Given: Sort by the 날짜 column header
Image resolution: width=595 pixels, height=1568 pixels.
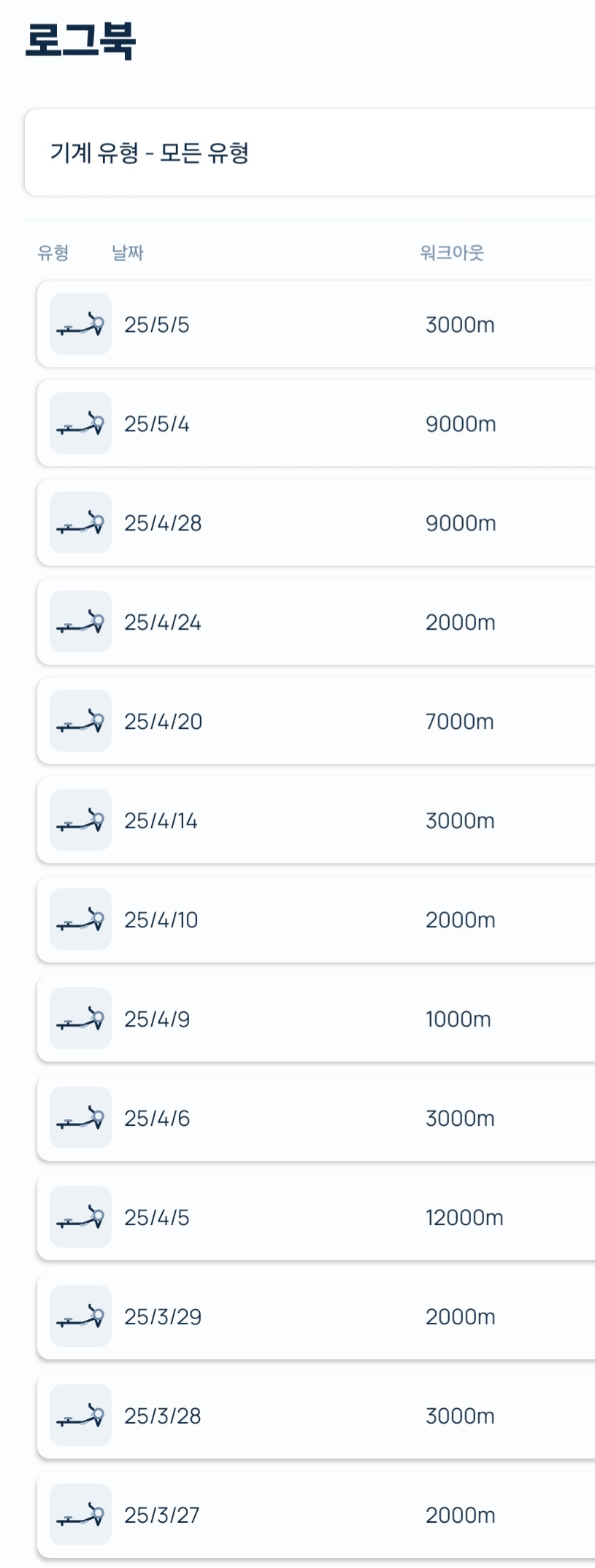Looking at the screenshot, I should 128,252.
